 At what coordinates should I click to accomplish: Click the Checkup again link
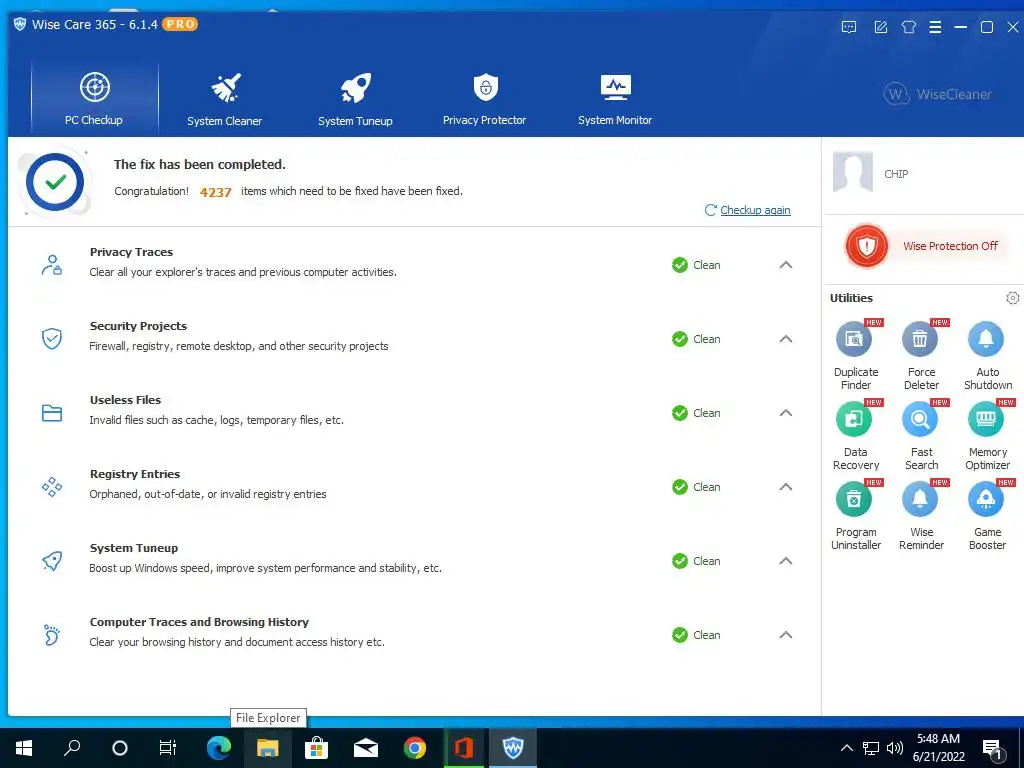pos(755,210)
